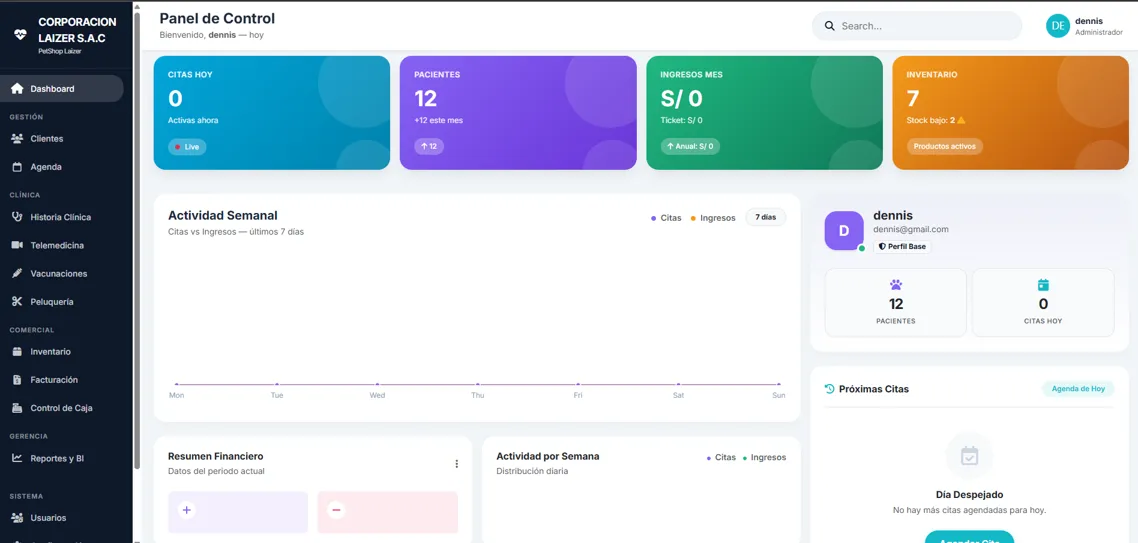Screen dimensions: 1138x543
Task: Open the Dashboard menu item
Action: (63, 89)
